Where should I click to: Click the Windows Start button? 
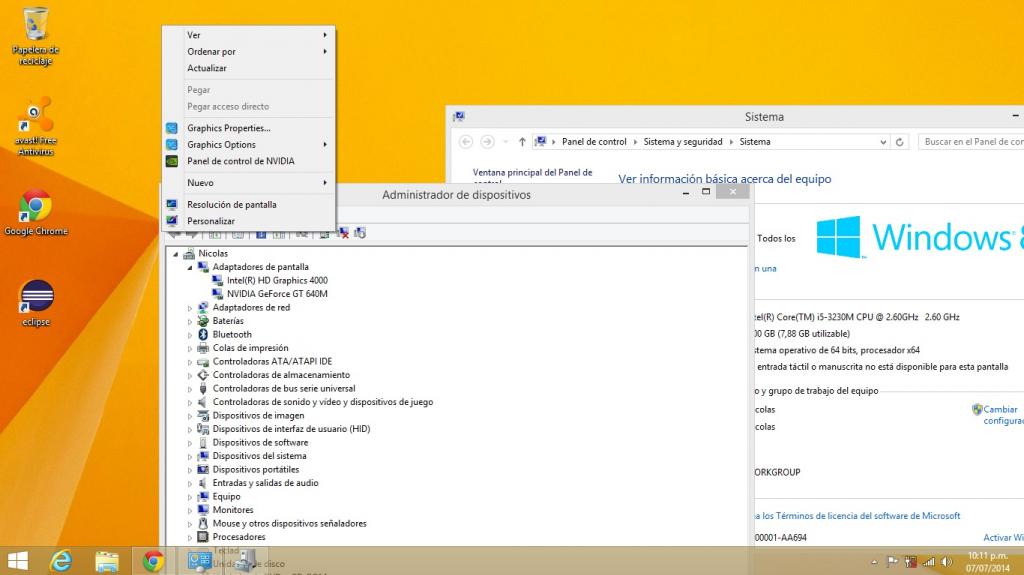tap(18, 561)
